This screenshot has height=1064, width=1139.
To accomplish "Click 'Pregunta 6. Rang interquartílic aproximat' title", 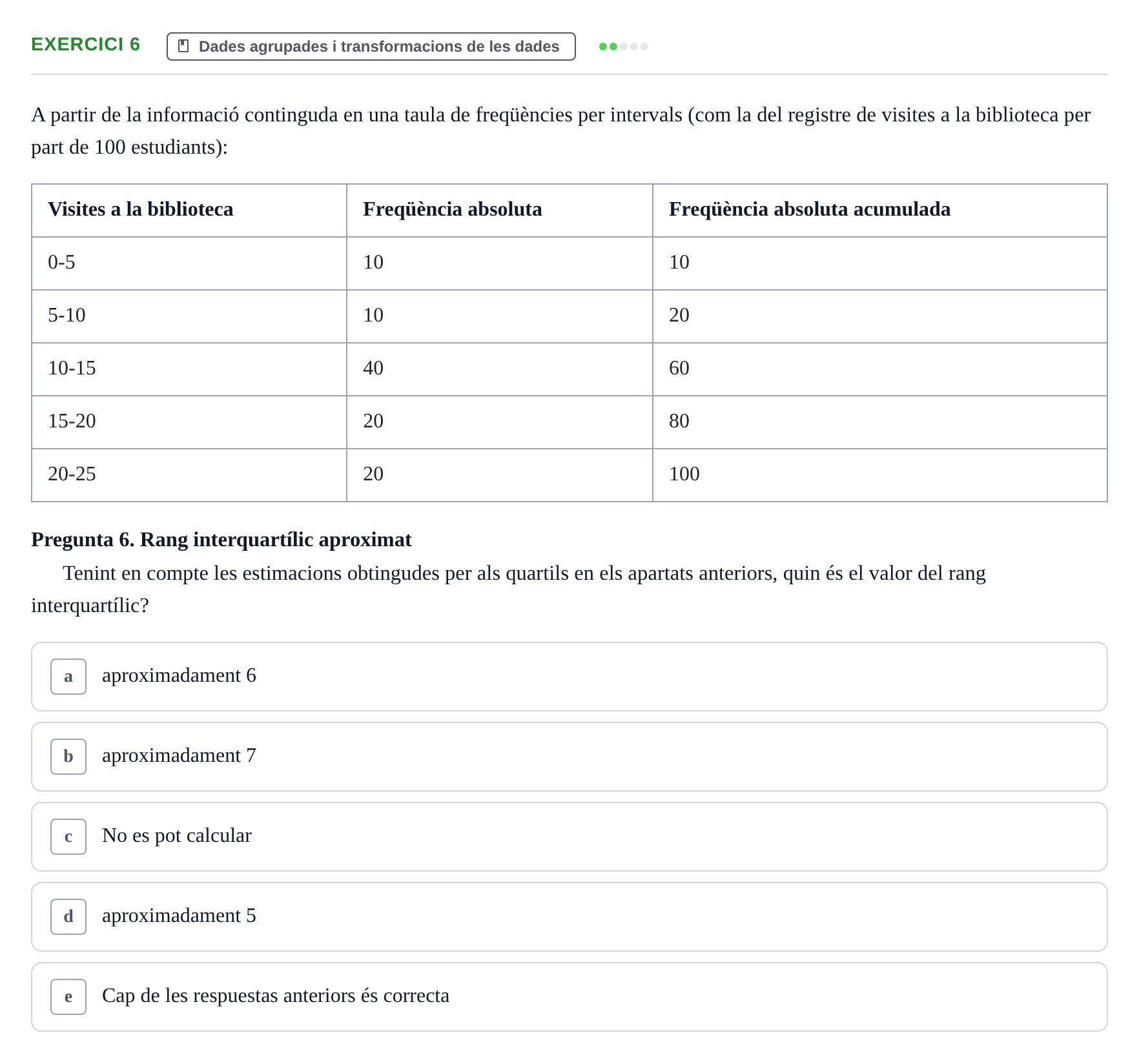I will tap(221, 540).
